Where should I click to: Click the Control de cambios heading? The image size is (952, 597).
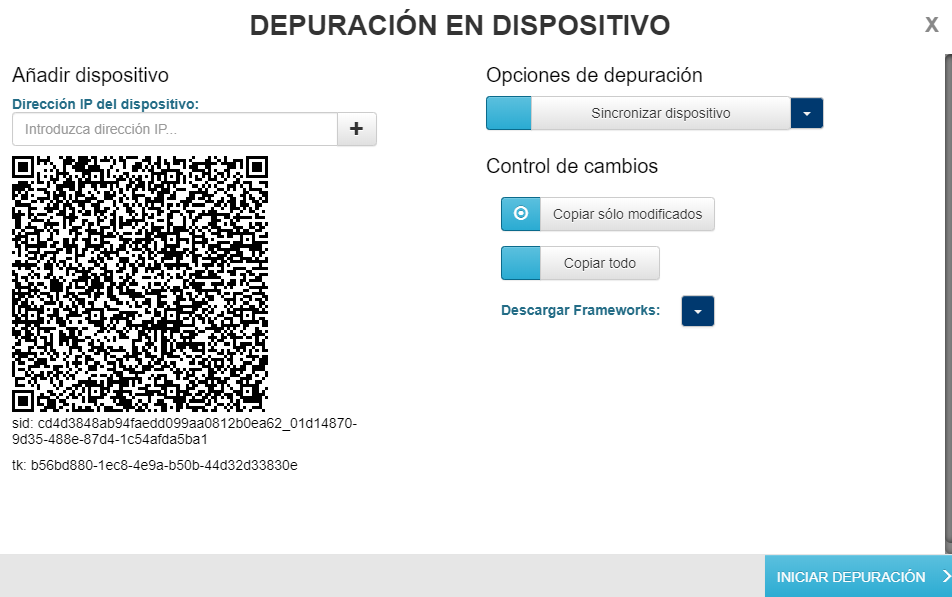point(572,166)
